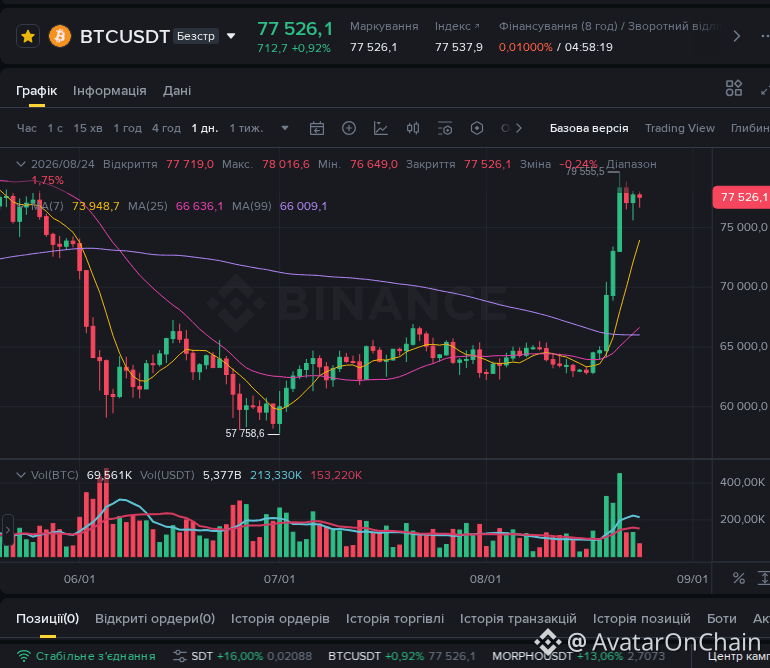Click the Безстр contract type badge
770x668 pixels.
pyautogui.click(x=196, y=36)
